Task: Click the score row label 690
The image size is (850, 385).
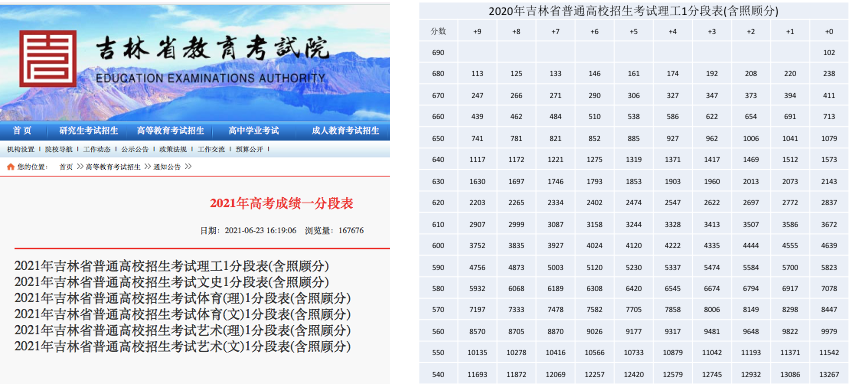Action: click(438, 53)
